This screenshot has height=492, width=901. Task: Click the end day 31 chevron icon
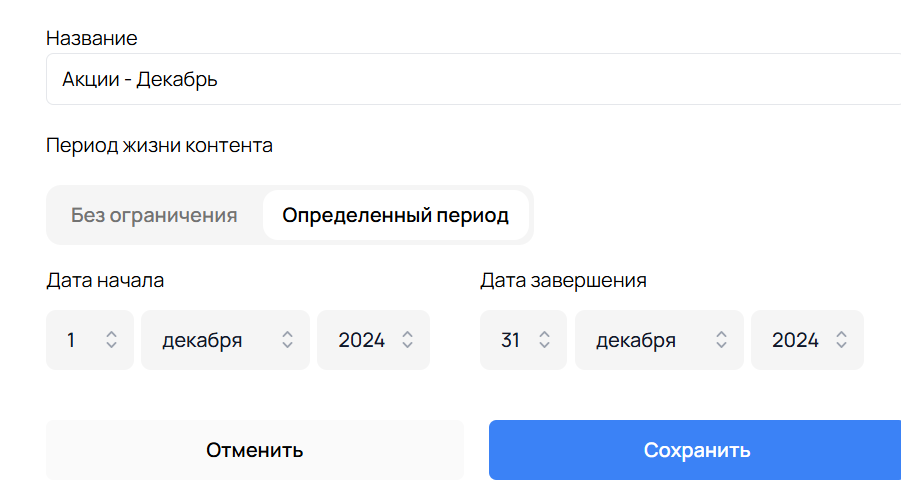545,340
